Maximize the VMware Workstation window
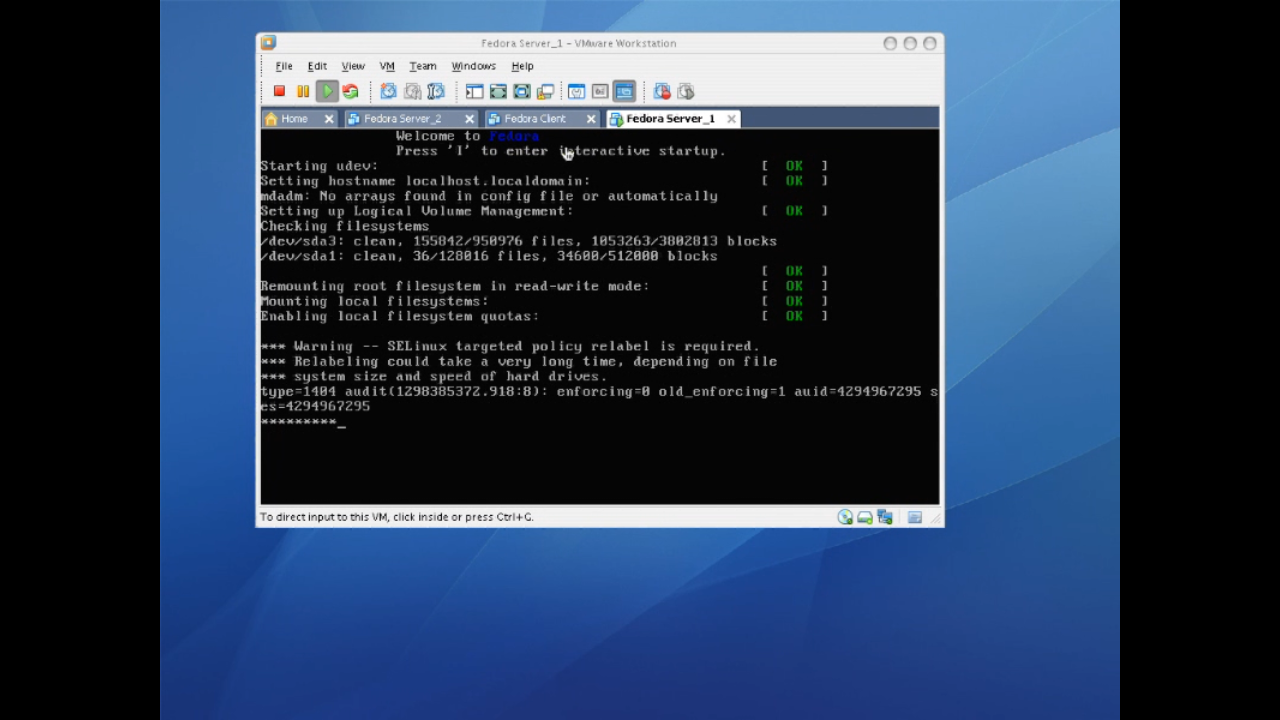Screen dimensions: 1280x720 click(x=910, y=43)
